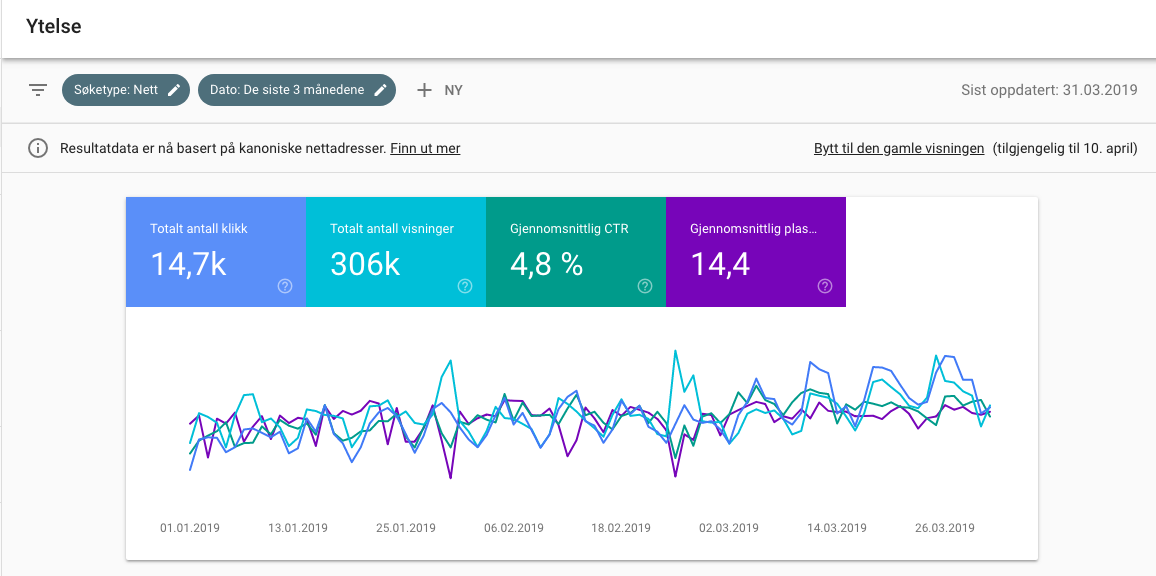1156x576 pixels.
Task: Follow the Finn ut mer link
Action: click(425, 148)
